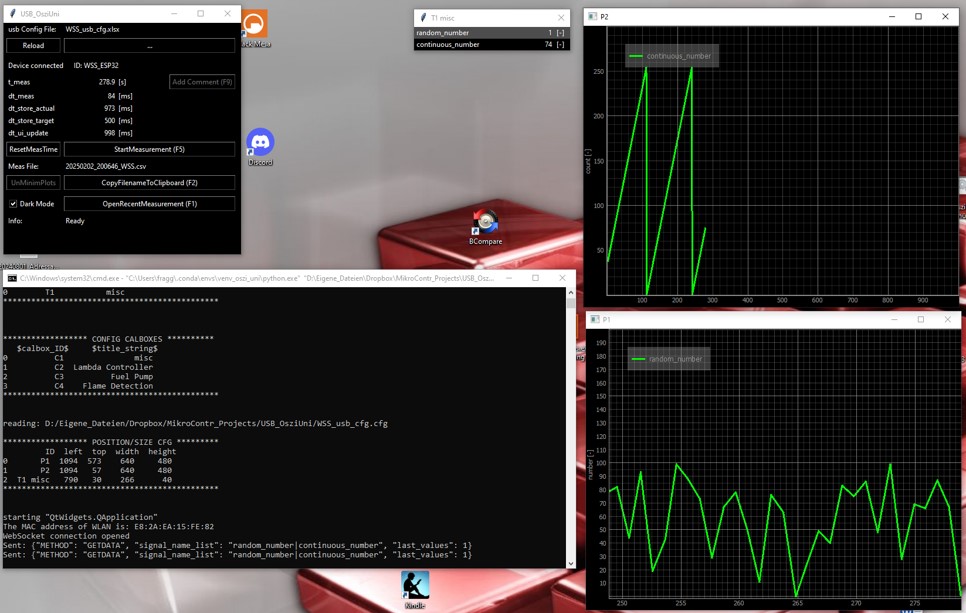Click OpenRecentMeasurement (F1) button
This screenshot has height=613, width=966.
click(149, 204)
